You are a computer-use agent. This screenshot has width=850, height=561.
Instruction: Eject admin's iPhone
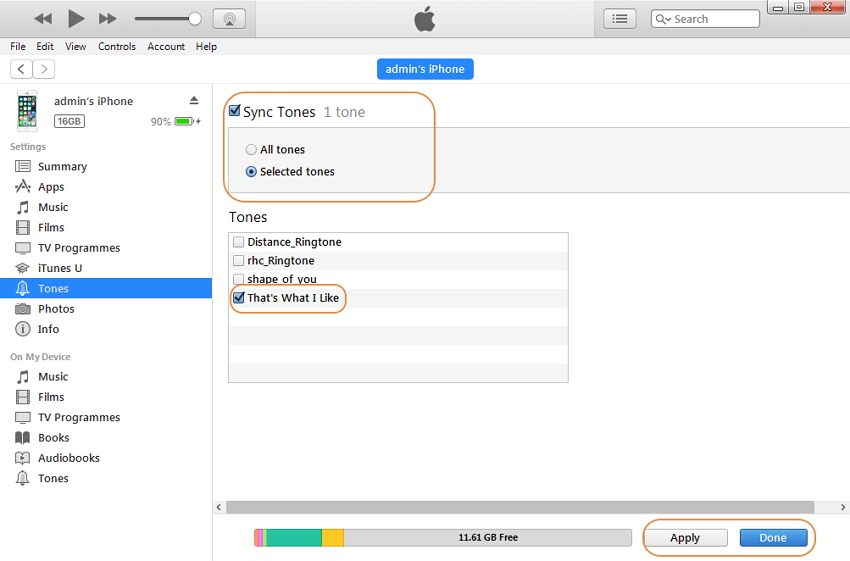(x=194, y=101)
